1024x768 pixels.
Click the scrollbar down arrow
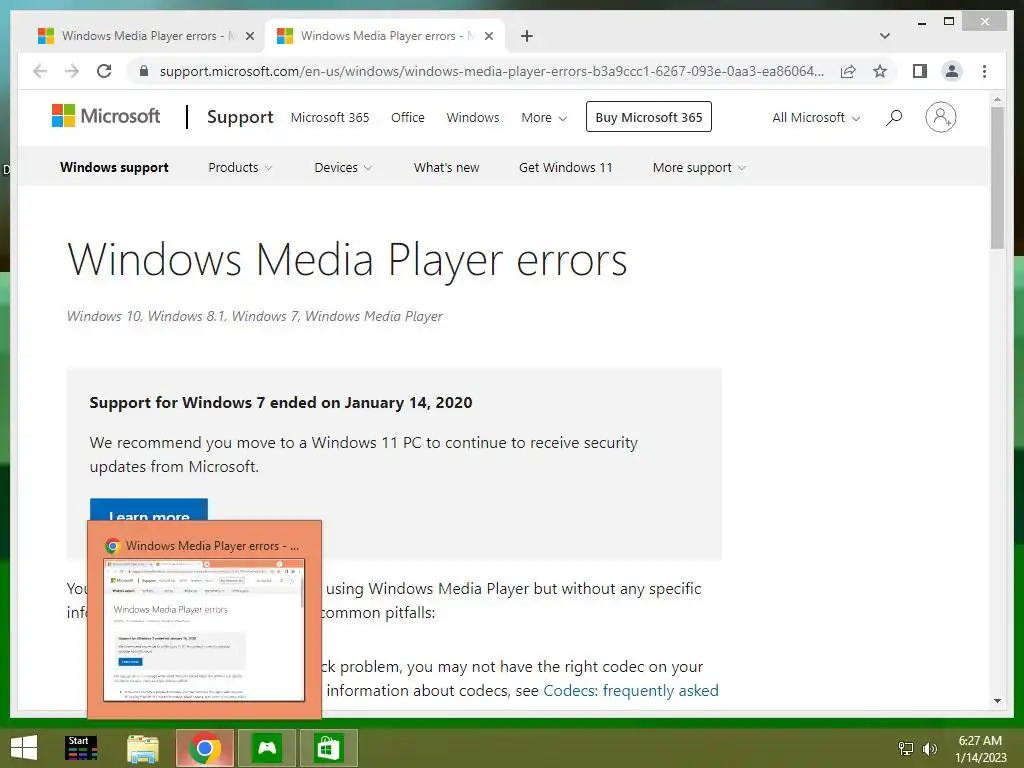pyautogui.click(x=997, y=701)
